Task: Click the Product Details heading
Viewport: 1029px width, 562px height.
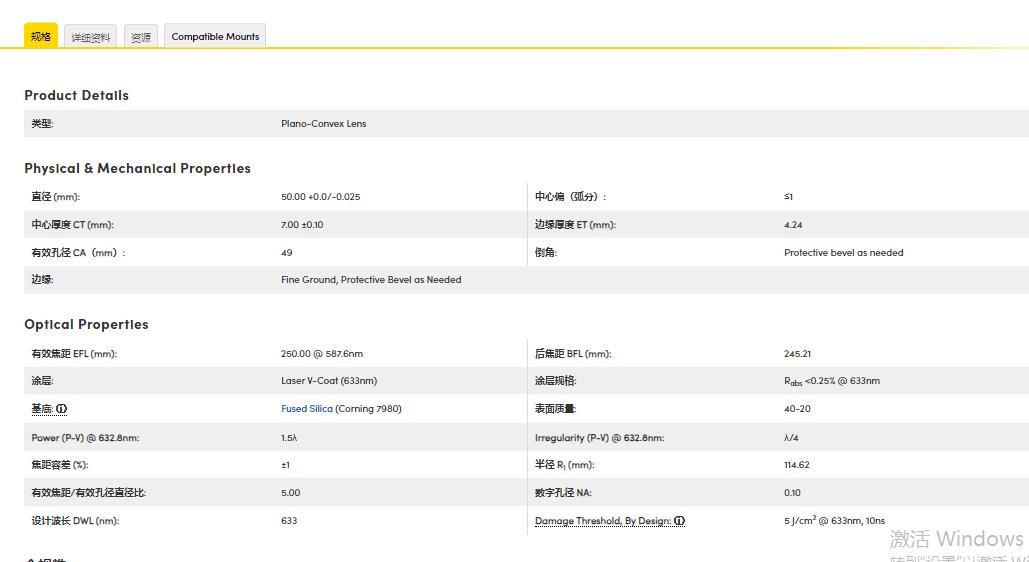Action: tap(76, 95)
